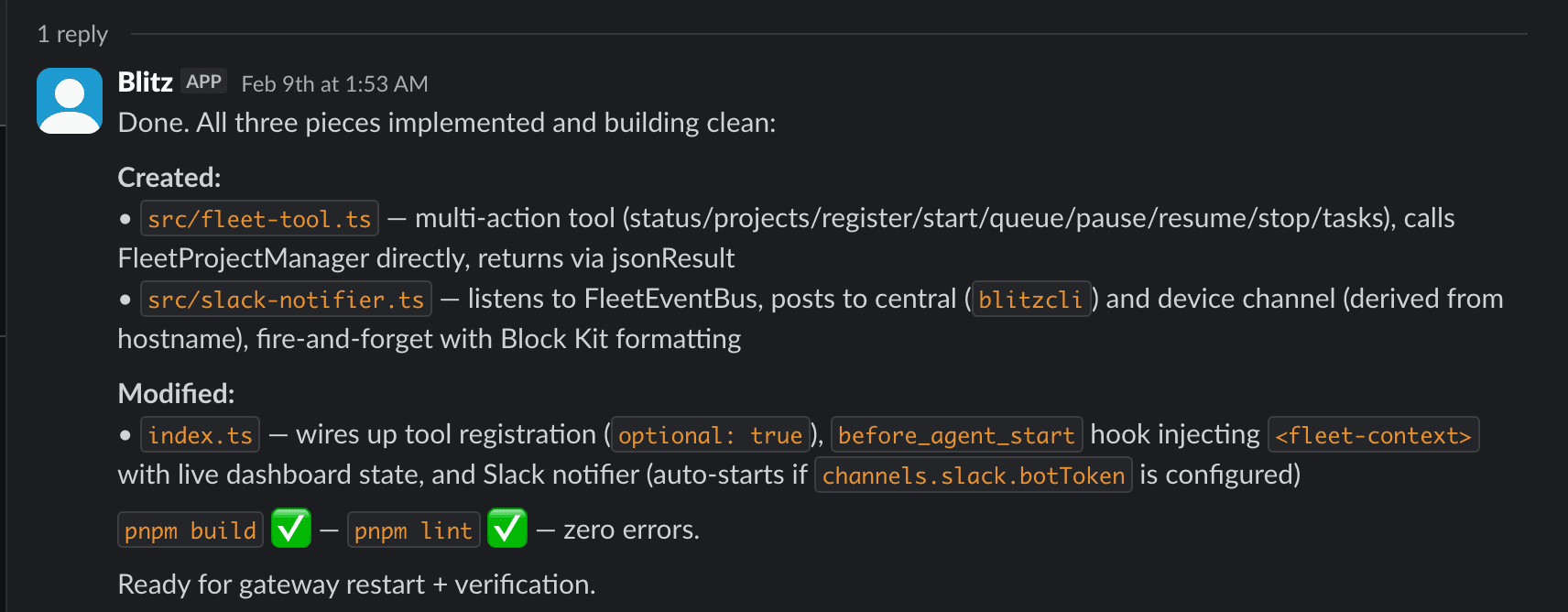Select the channels.slack.botToken code span
Image resolution: width=1568 pixels, height=612 pixels.
(972, 475)
